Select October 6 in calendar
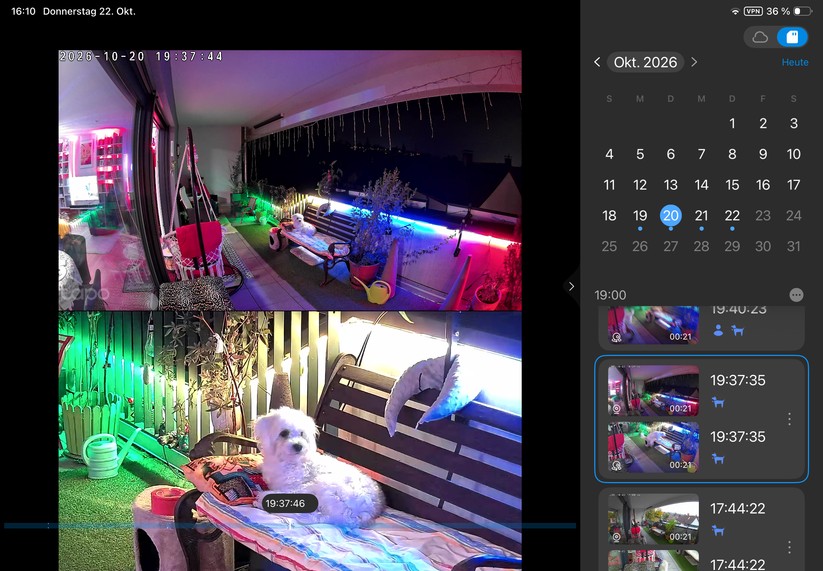The width and height of the screenshot is (823, 571). (x=670, y=154)
